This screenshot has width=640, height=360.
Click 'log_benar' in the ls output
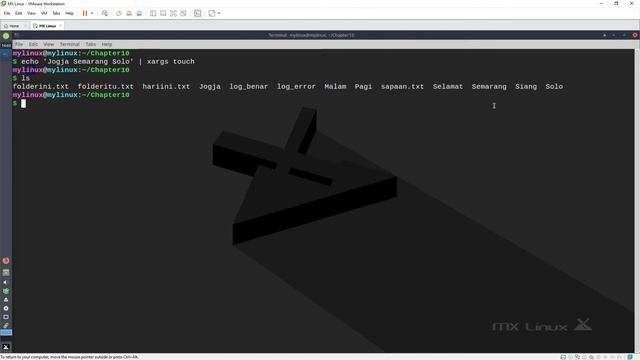[249, 87]
